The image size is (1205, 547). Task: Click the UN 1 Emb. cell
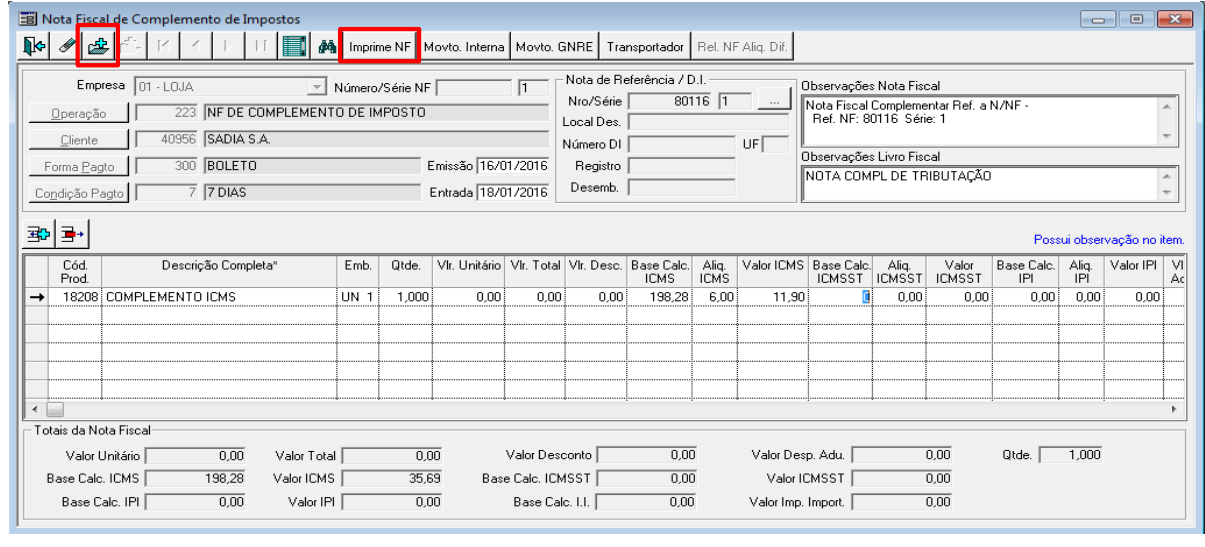click(357, 297)
